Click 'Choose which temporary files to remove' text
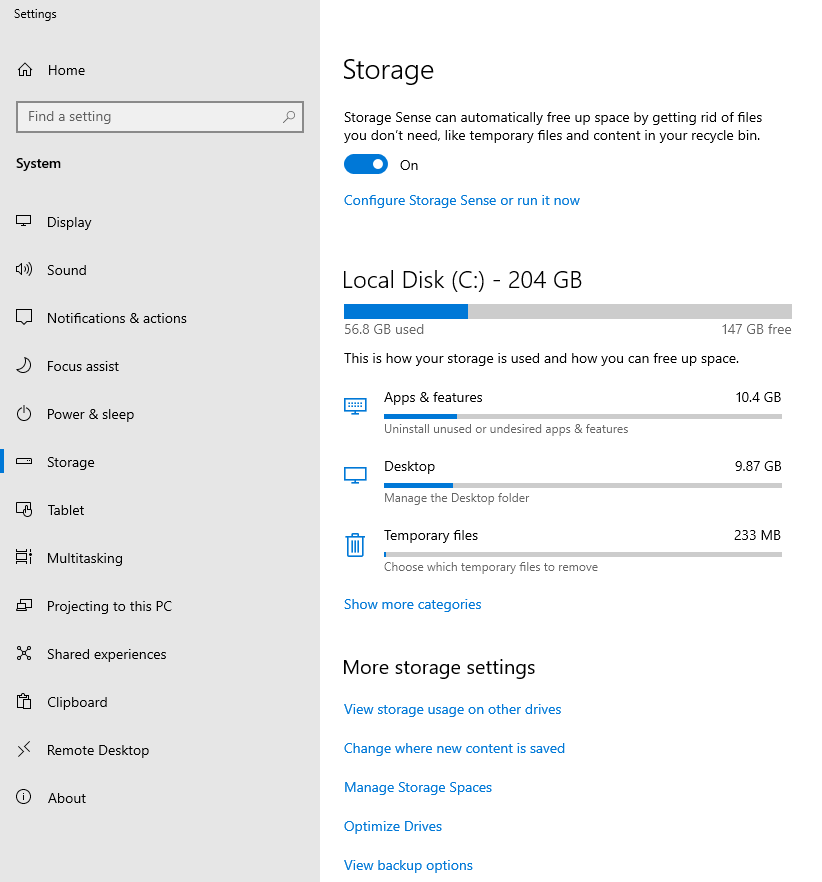Image resolution: width=822 pixels, height=882 pixels. [491, 567]
